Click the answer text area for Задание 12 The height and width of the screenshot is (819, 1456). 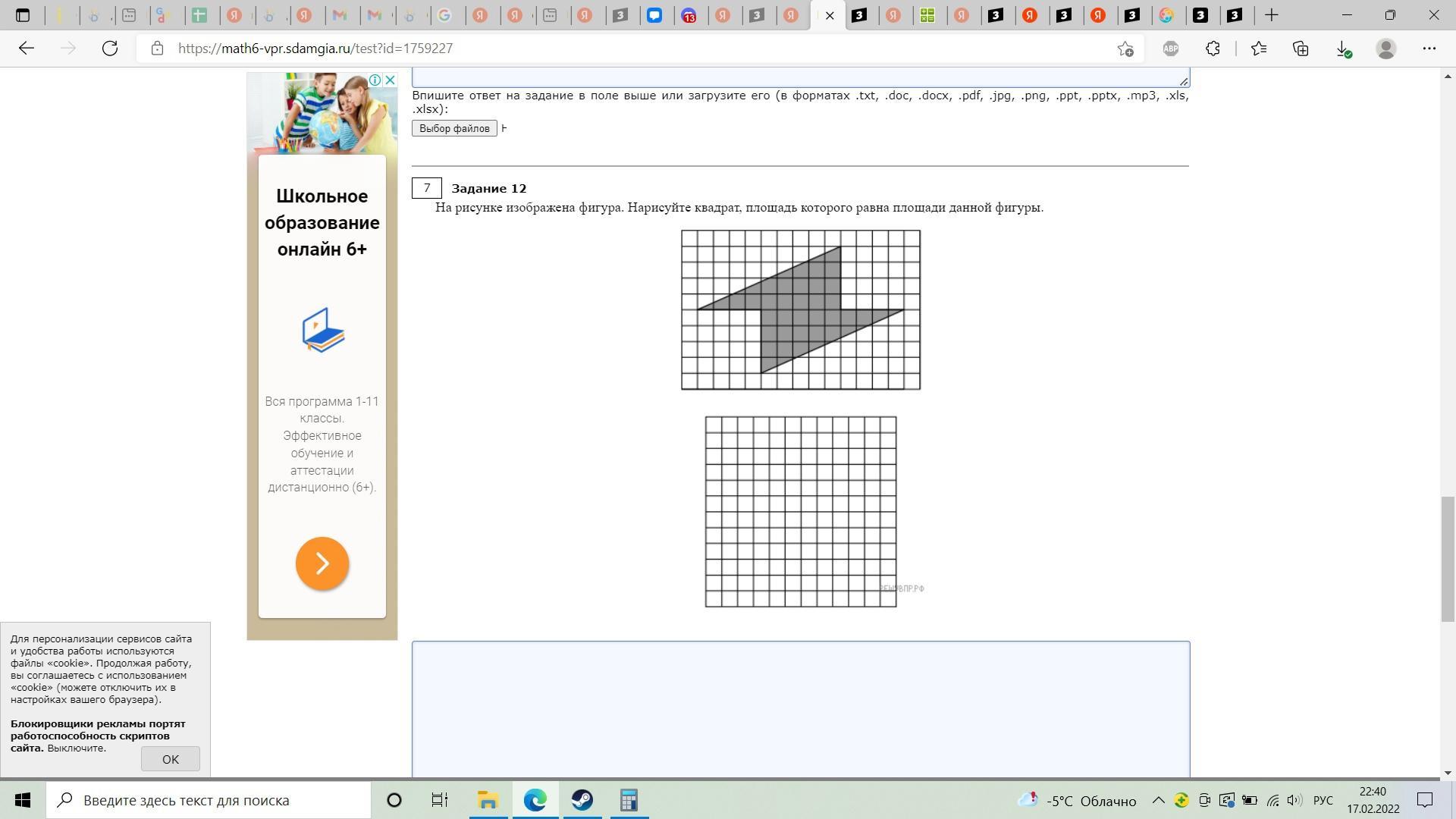(801, 708)
